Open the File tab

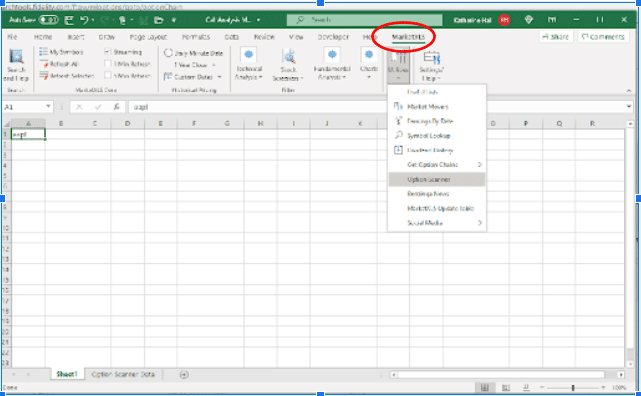[12, 37]
